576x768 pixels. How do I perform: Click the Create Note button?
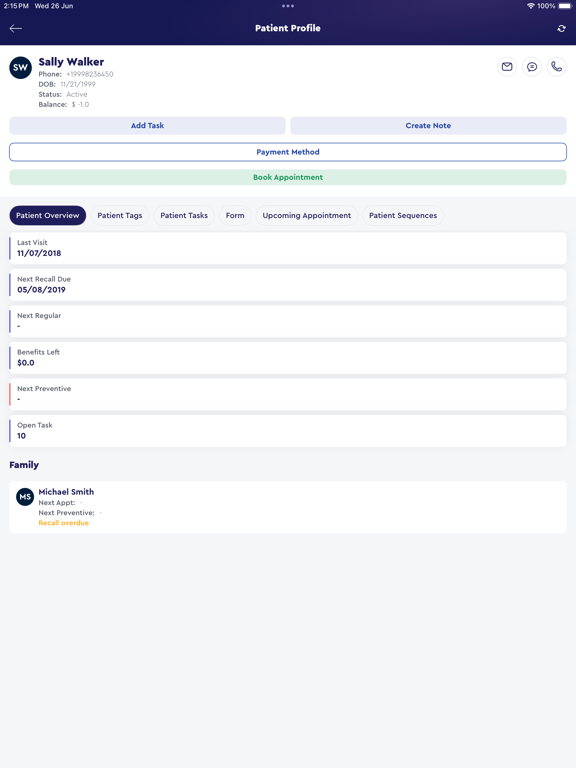[x=428, y=125]
